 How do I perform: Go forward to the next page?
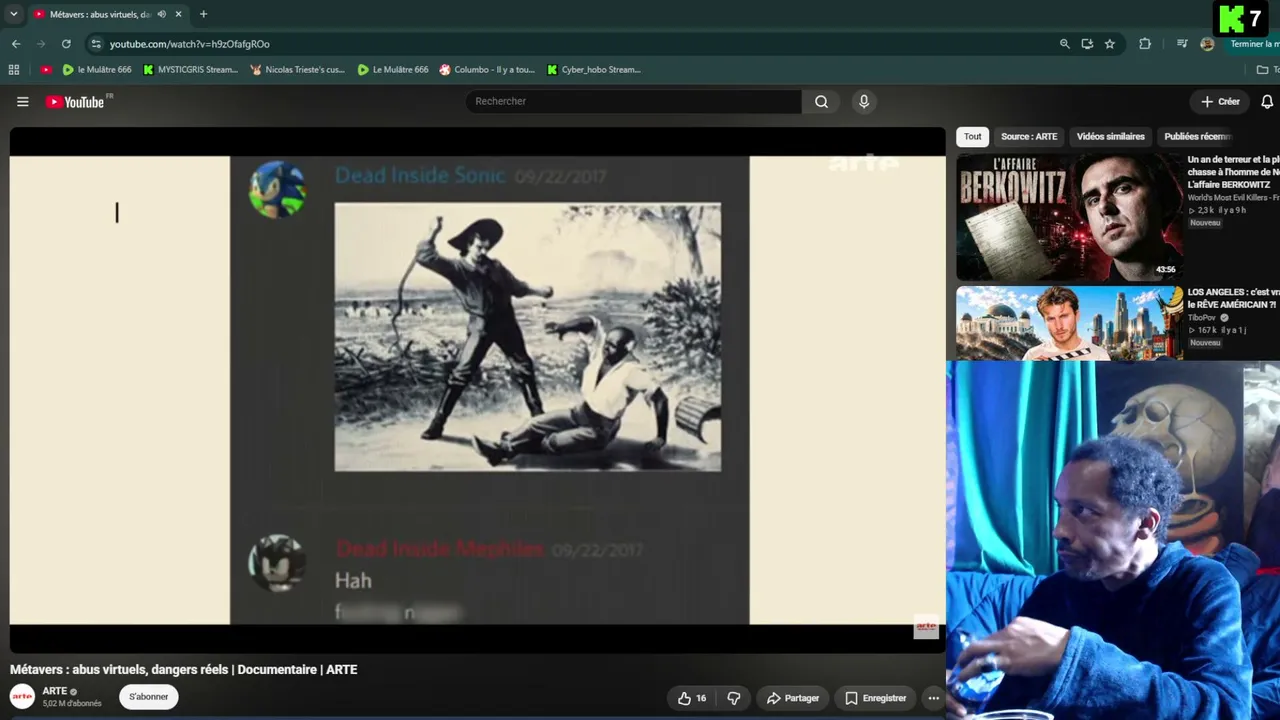pos(41,44)
